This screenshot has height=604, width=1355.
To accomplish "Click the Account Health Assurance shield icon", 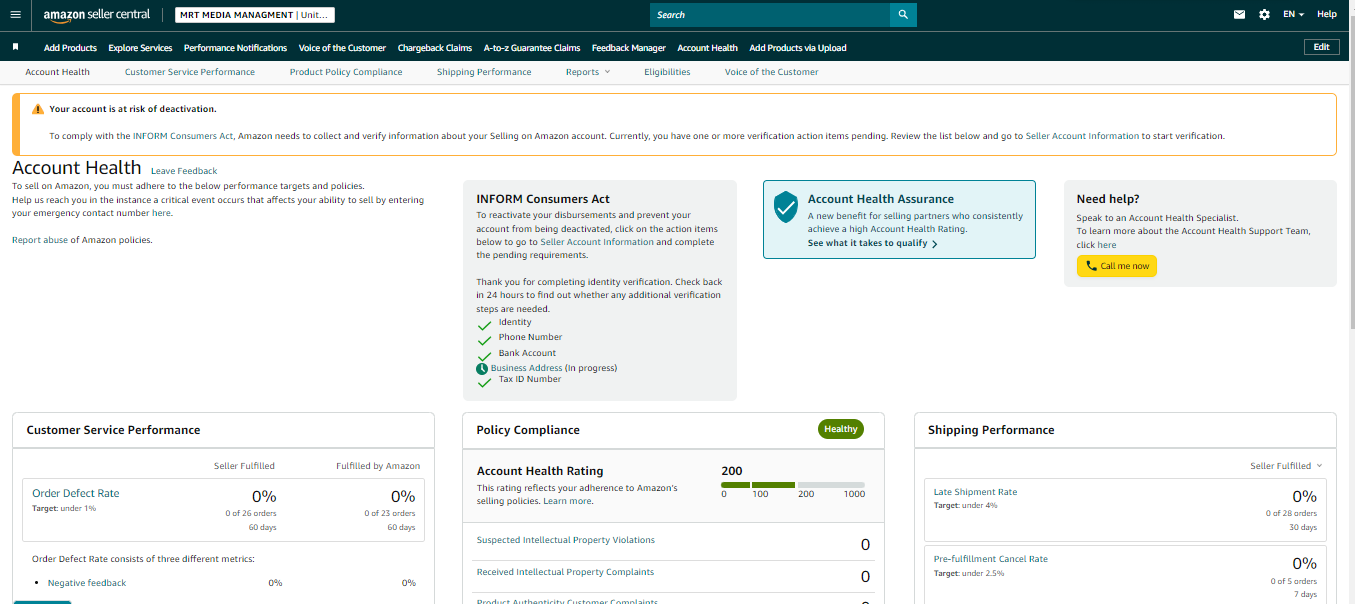I will pyautogui.click(x=786, y=207).
